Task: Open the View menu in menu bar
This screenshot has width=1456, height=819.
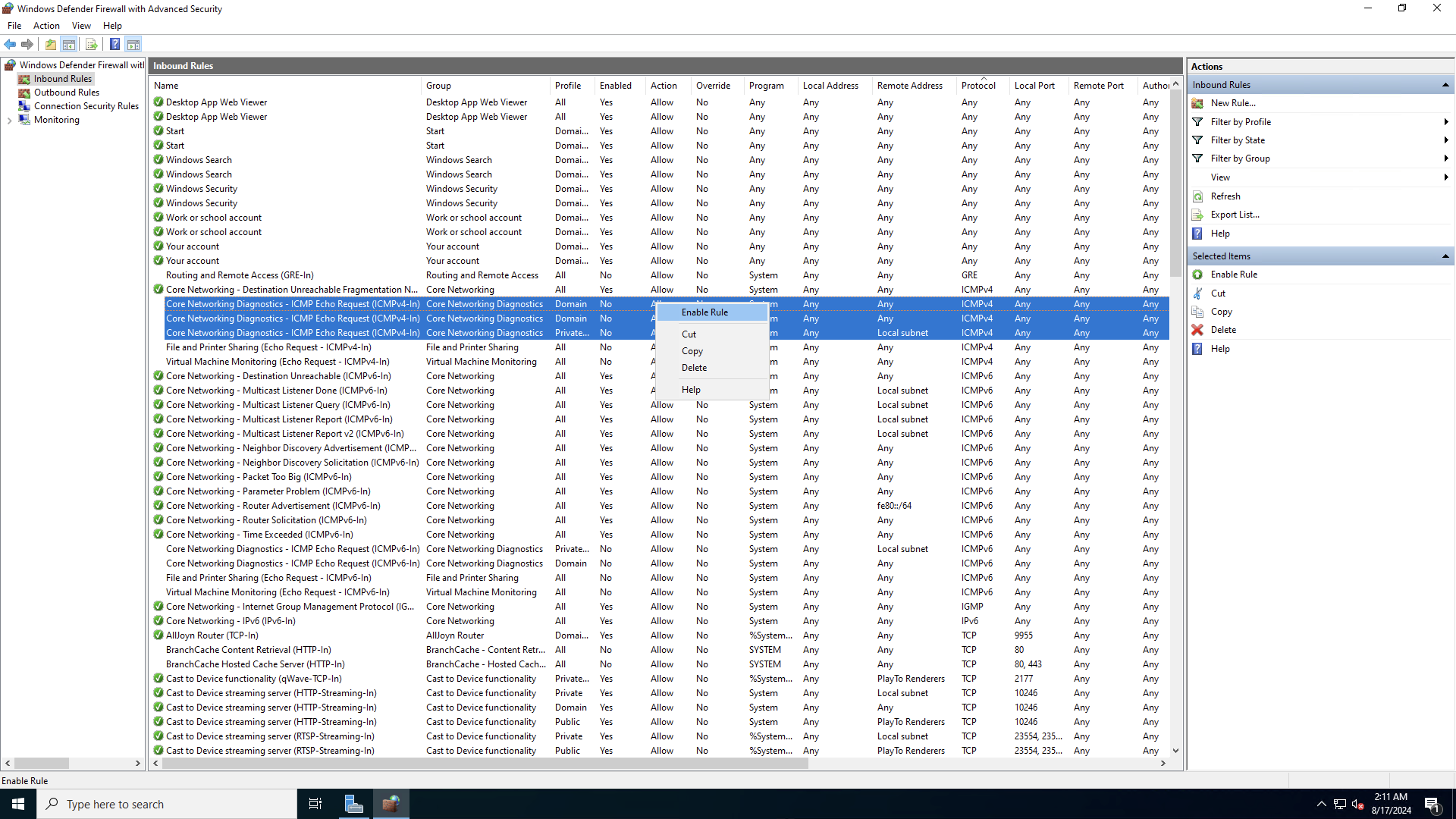Action: click(x=81, y=26)
